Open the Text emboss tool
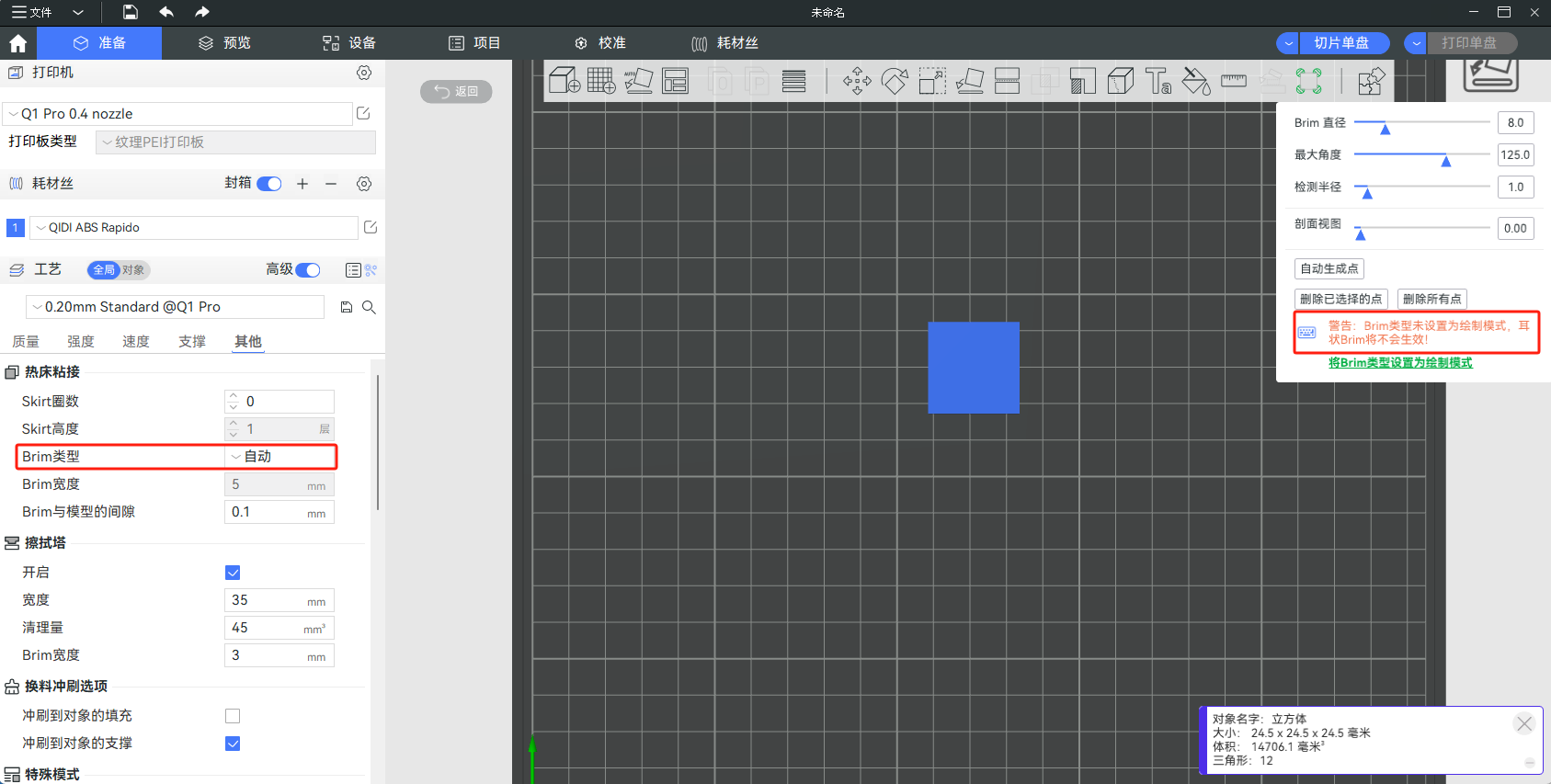1551x784 pixels. [1158, 81]
